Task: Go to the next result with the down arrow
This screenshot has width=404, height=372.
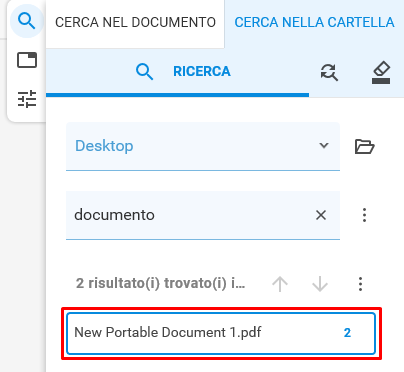Action: (320, 284)
